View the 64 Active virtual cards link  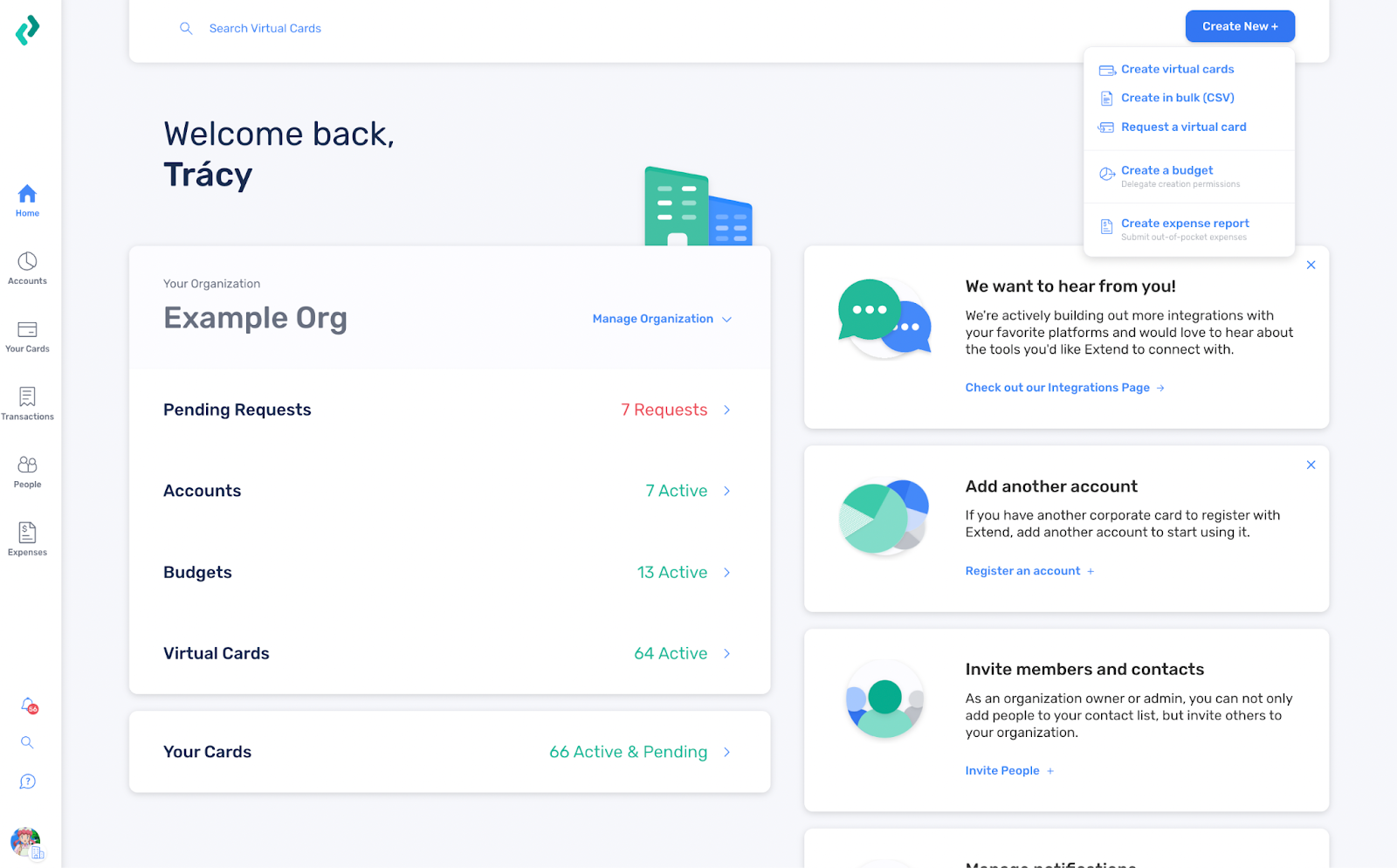pyautogui.click(x=671, y=653)
